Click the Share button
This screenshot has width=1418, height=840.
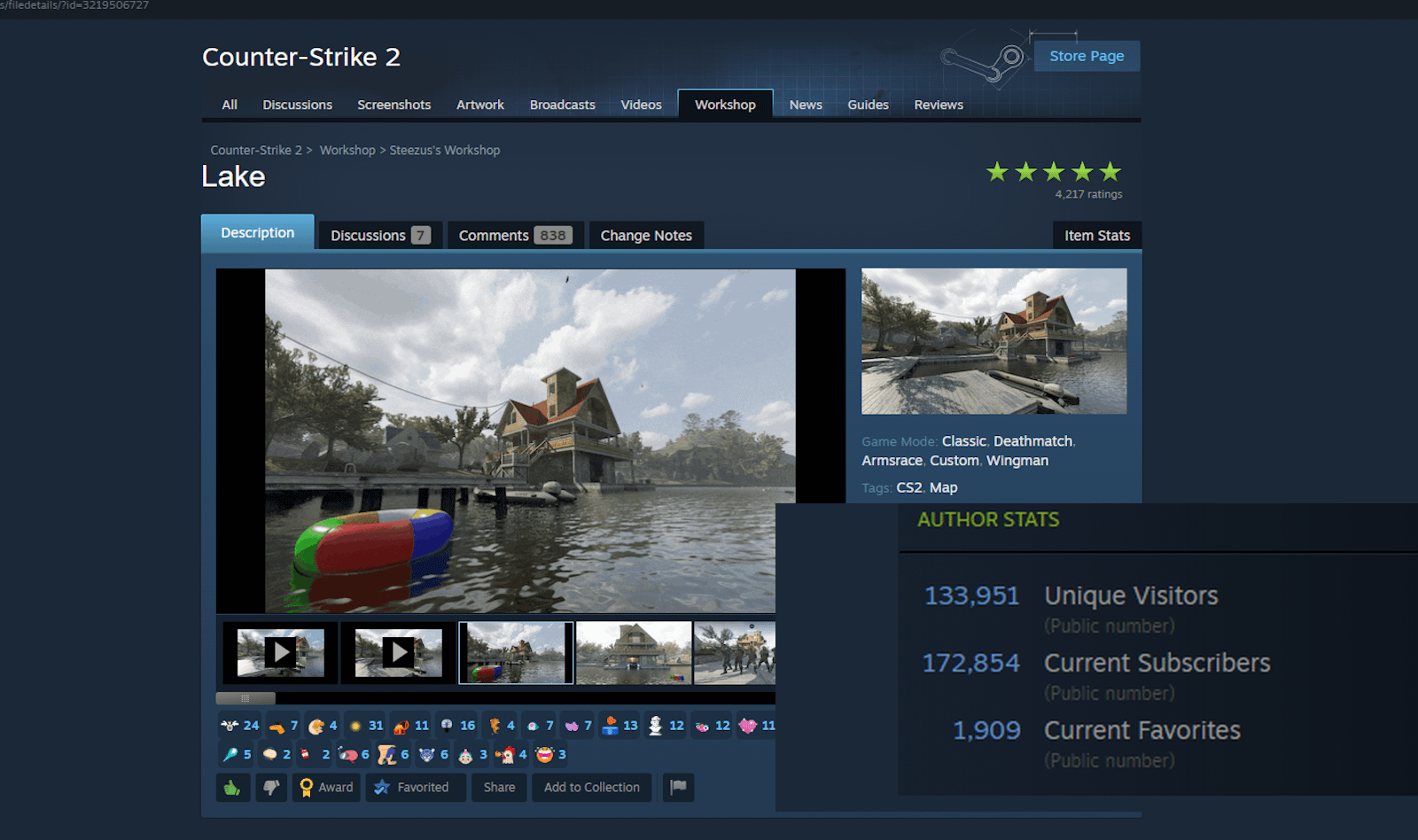click(x=499, y=787)
